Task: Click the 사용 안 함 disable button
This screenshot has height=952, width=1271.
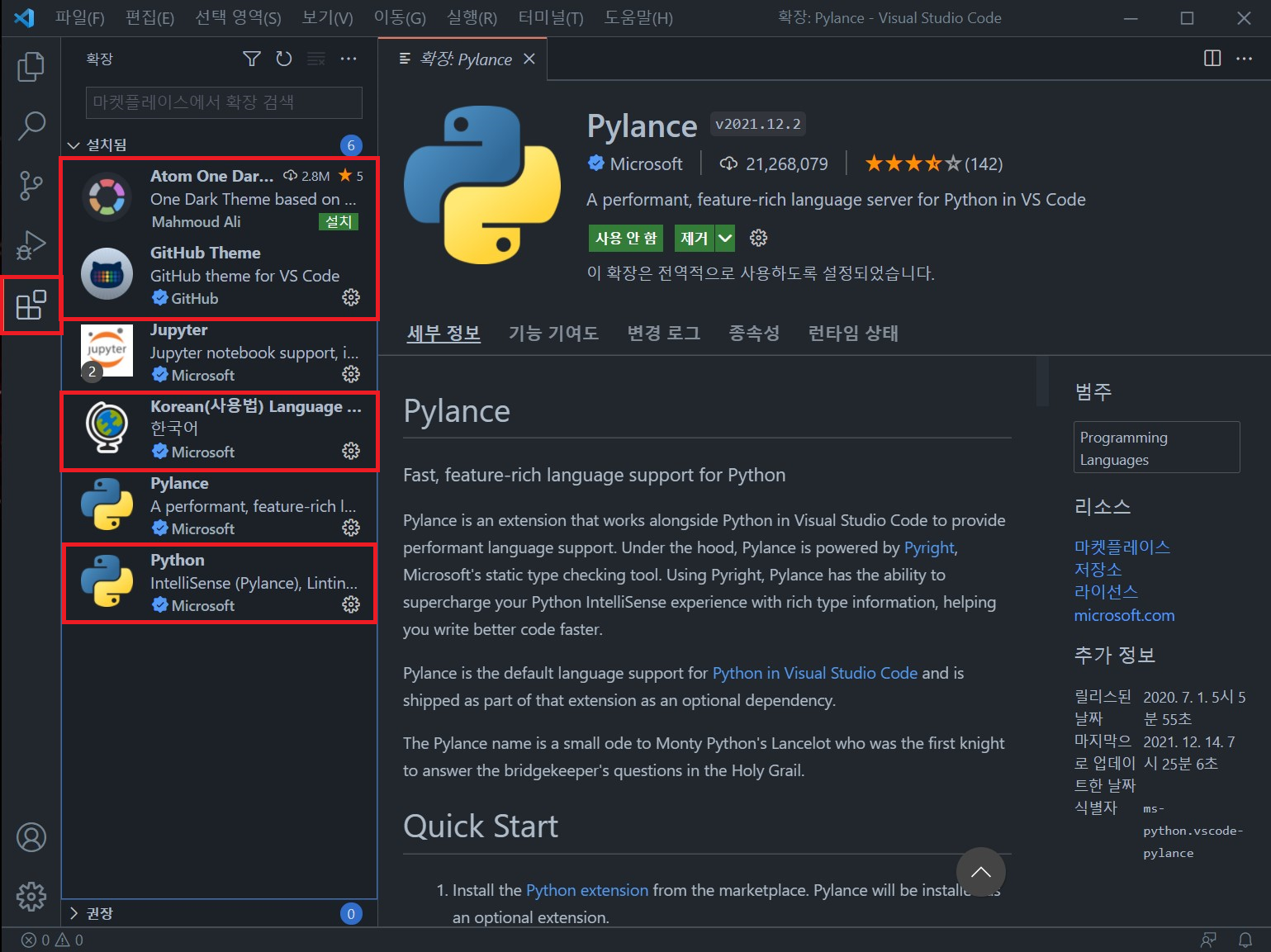Action: click(x=626, y=239)
